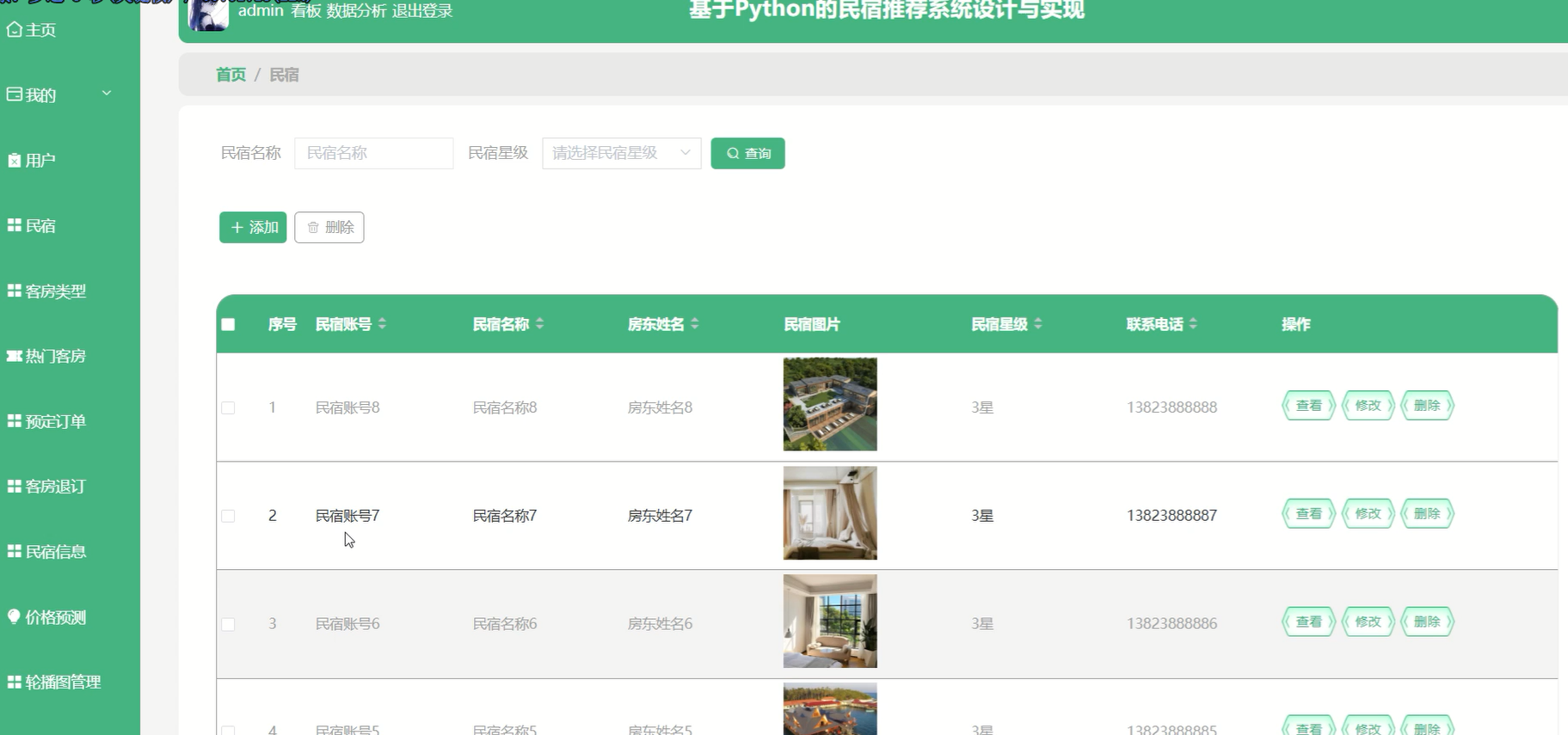
Task: Check the row checkbox for 民宿账号6
Action: (x=228, y=624)
